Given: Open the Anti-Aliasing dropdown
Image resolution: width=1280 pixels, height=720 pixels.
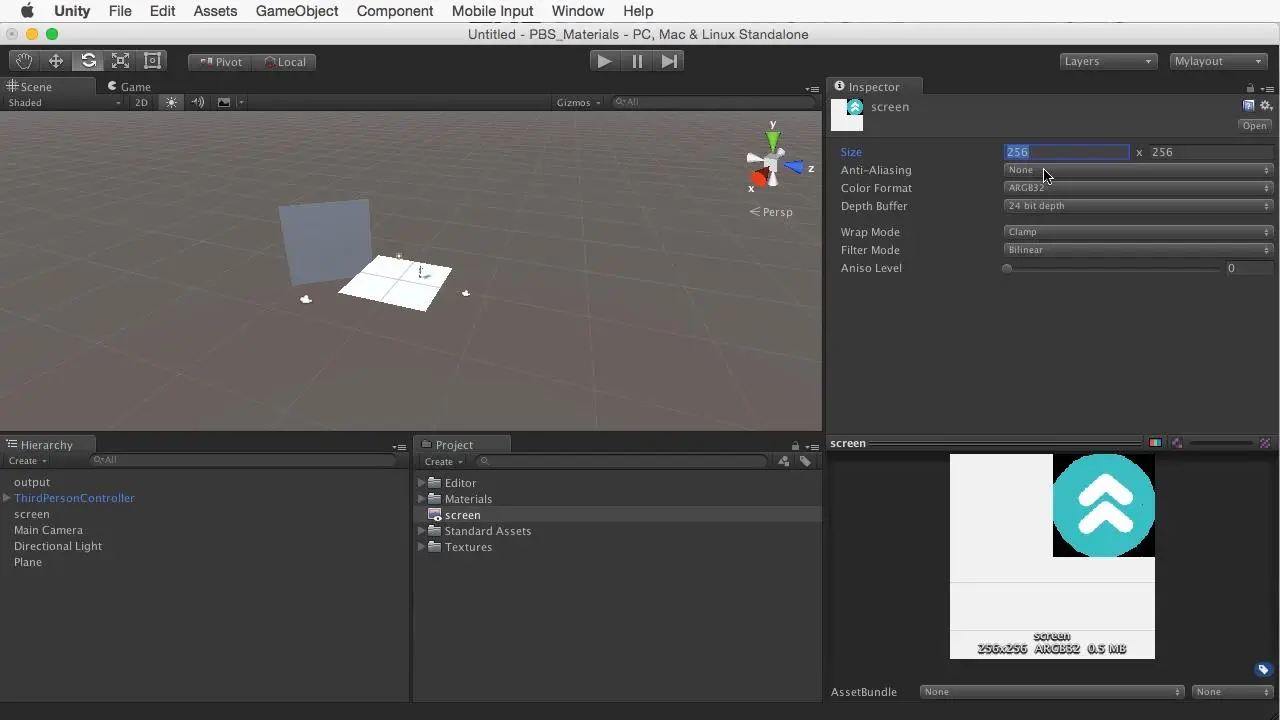Looking at the screenshot, I should 1138,170.
